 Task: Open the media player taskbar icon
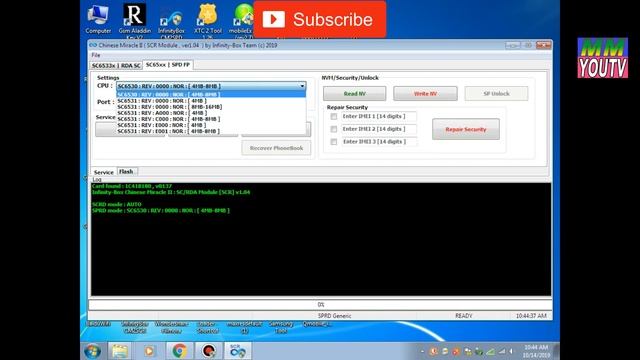pos(149,351)
